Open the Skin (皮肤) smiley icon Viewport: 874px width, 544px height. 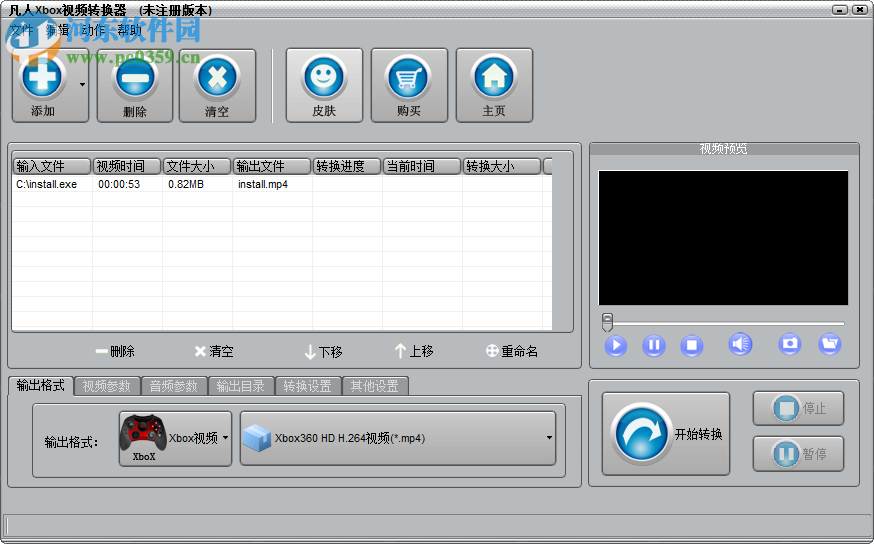pos(324,77)
